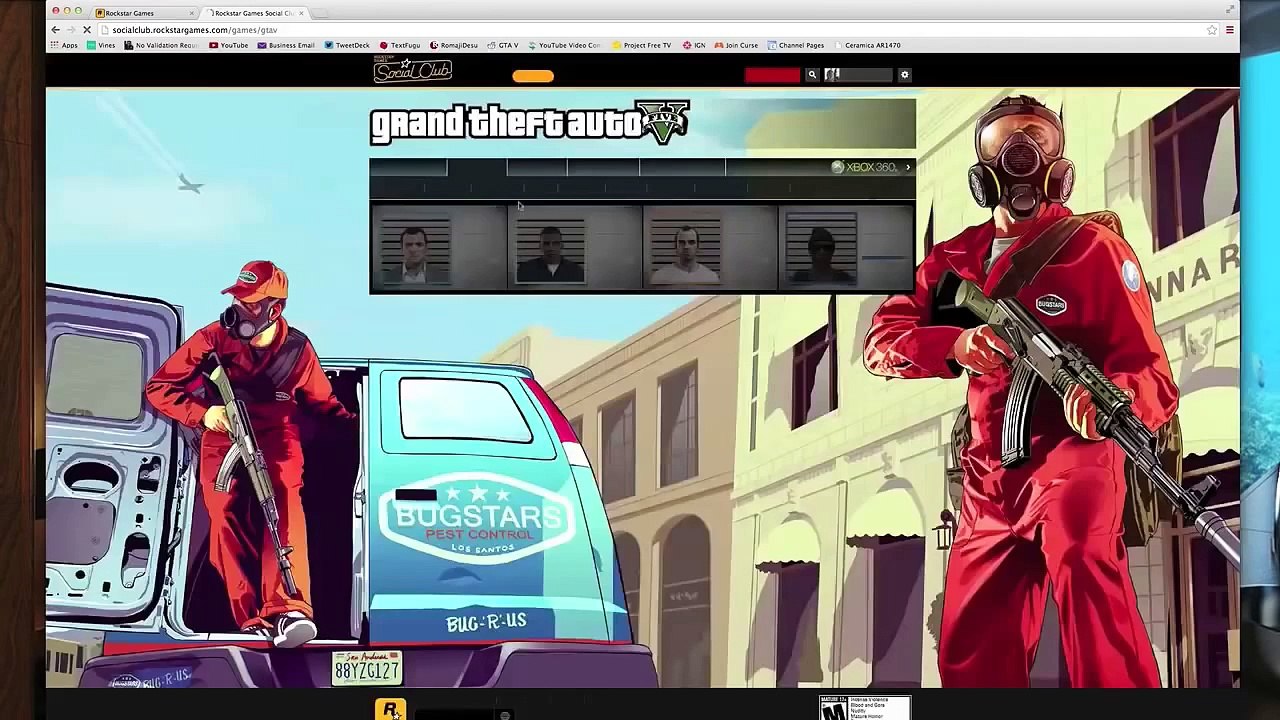
Task: Click the red button in Social Club header
Action: [772, 75]
